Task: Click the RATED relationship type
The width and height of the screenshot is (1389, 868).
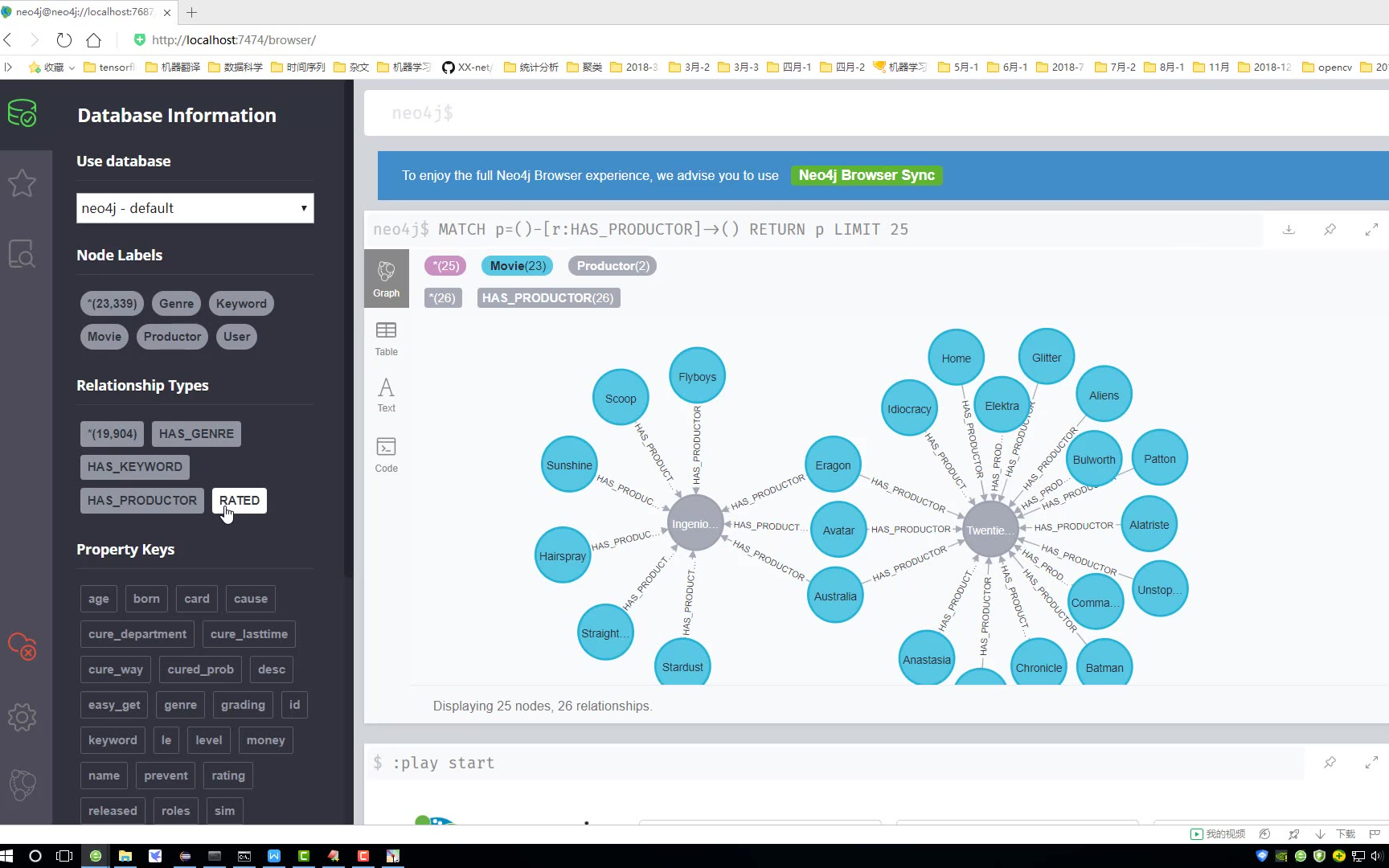Action: tap(240, 501)
